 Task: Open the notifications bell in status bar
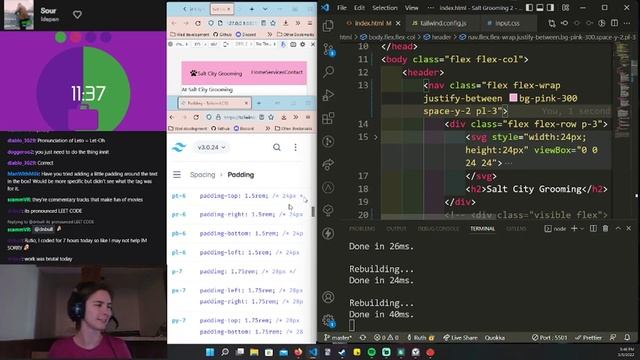pos(627,338)
